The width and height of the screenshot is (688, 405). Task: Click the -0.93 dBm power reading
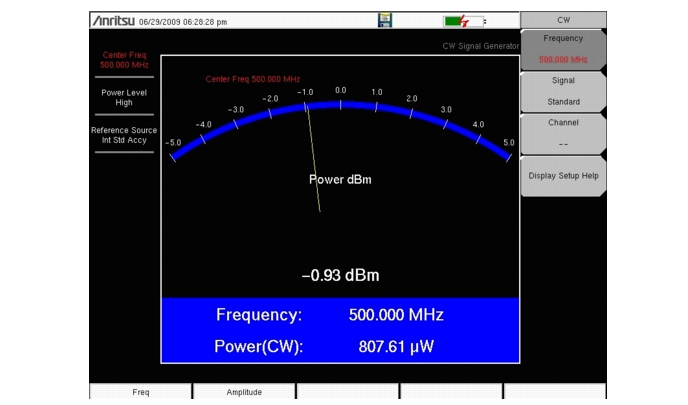340,276
